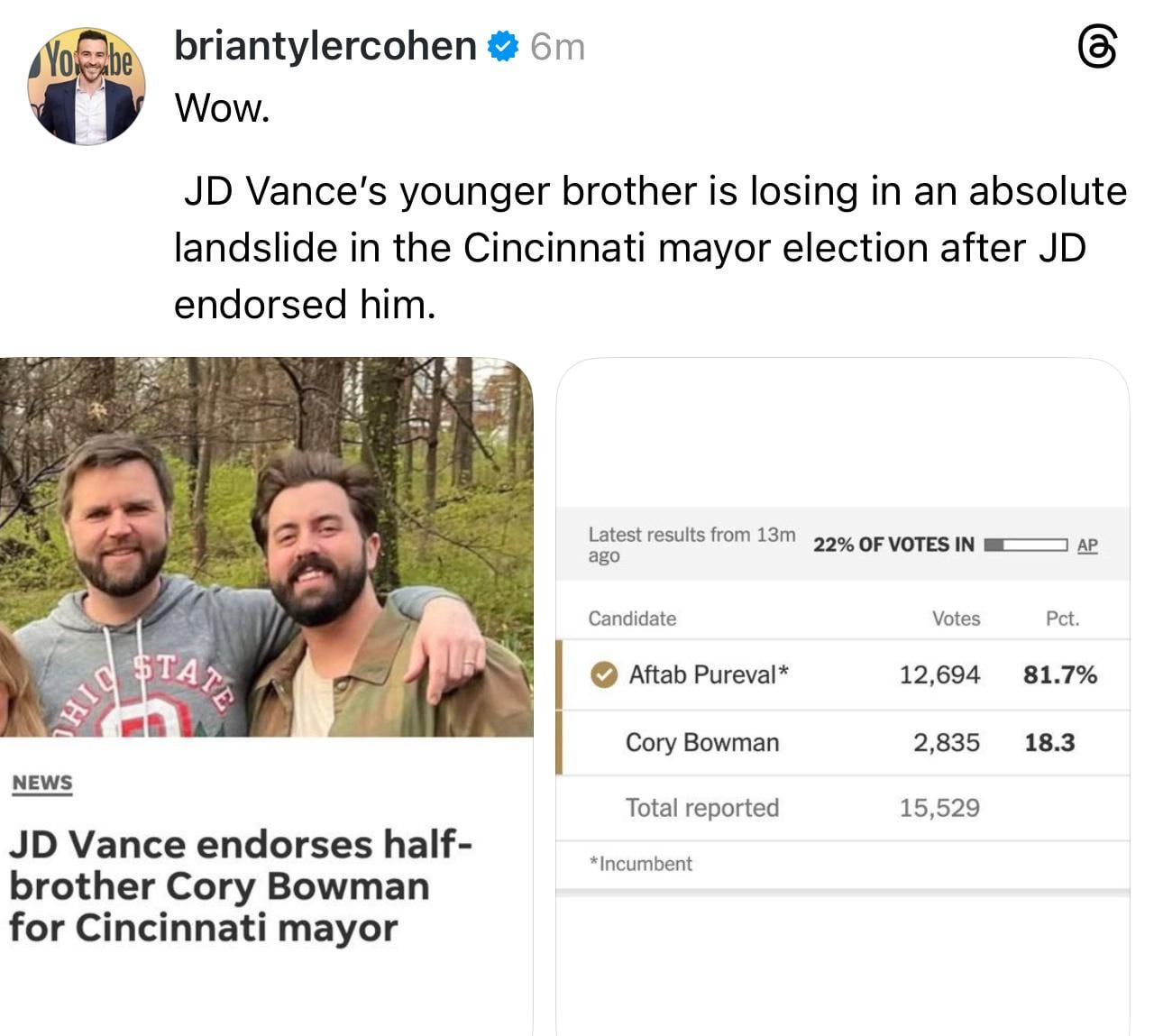The width and height of the screenshot is (1163, 1036).
Task: Click the post text about the Cincinnati mayor election
Action: point(649,247)
